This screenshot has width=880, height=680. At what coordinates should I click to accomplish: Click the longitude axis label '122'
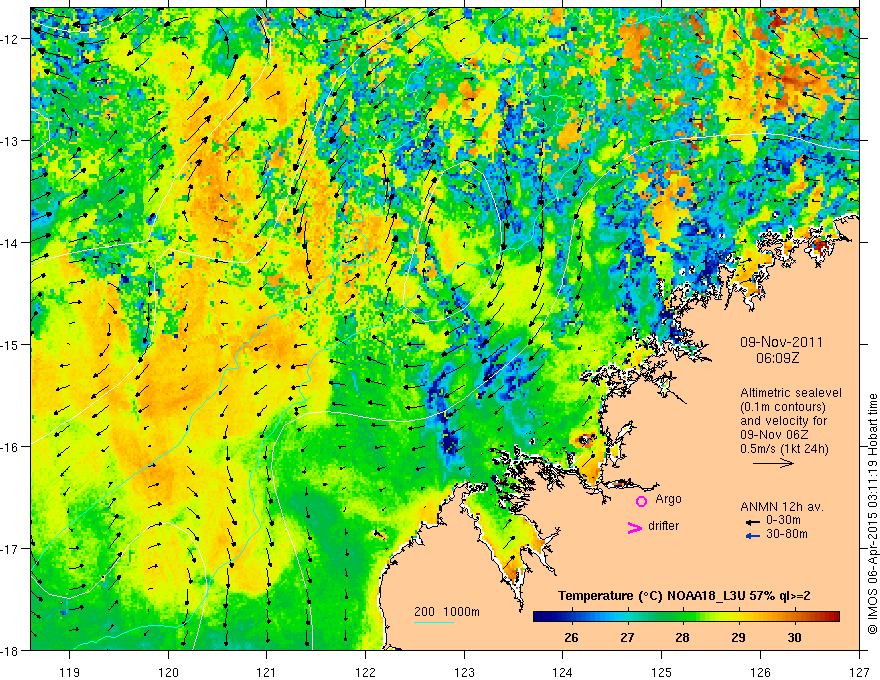365,672
